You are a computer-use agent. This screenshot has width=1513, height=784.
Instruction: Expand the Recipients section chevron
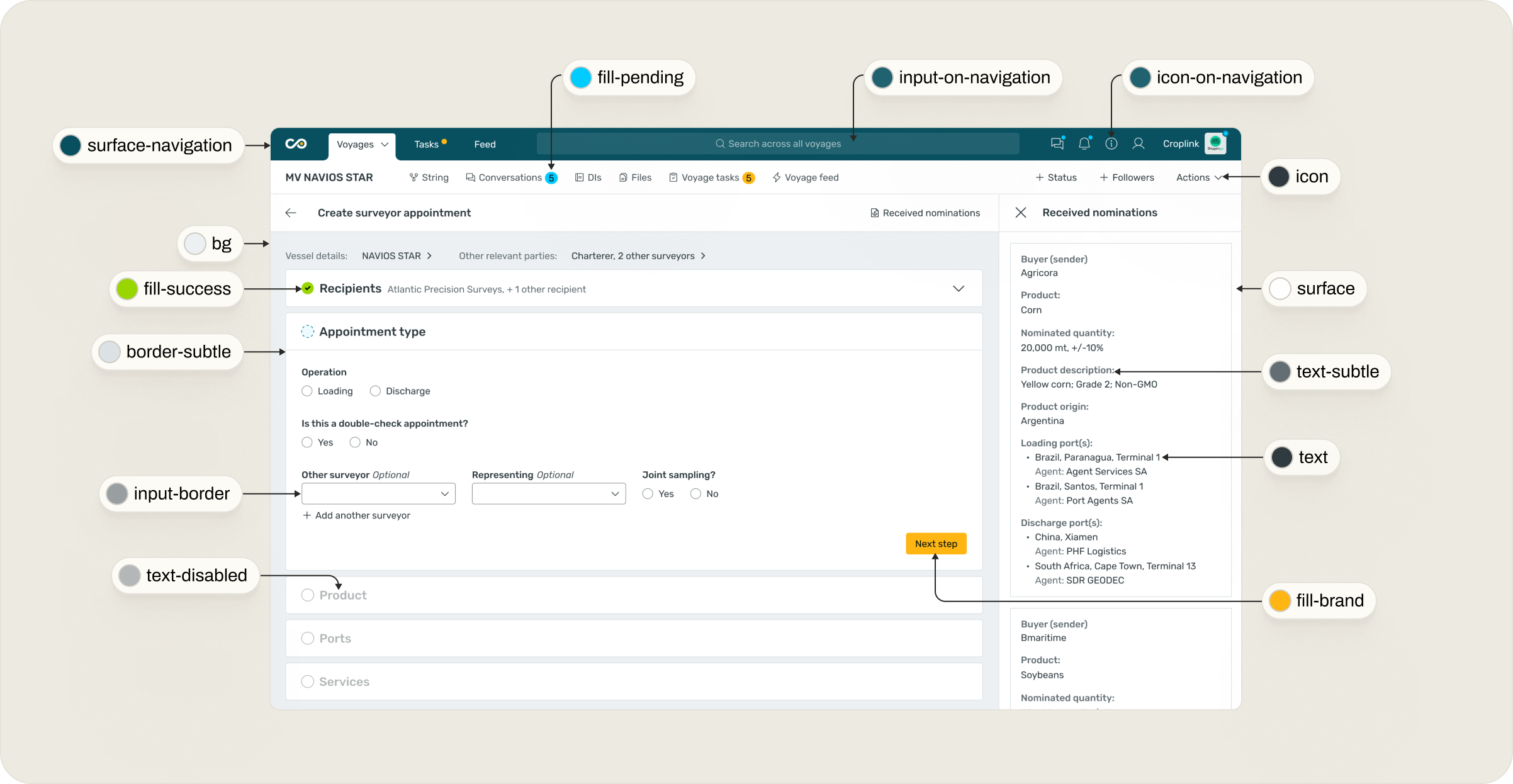[x=958, y=289]
